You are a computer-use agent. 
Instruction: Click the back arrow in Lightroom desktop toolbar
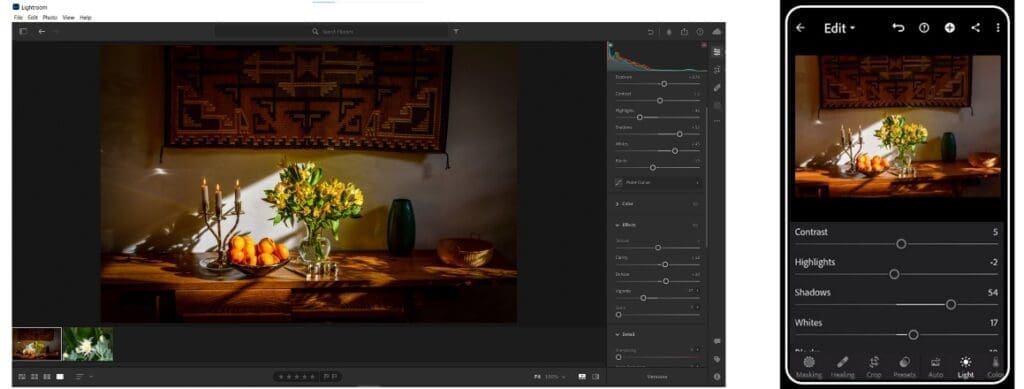[42, 31]
